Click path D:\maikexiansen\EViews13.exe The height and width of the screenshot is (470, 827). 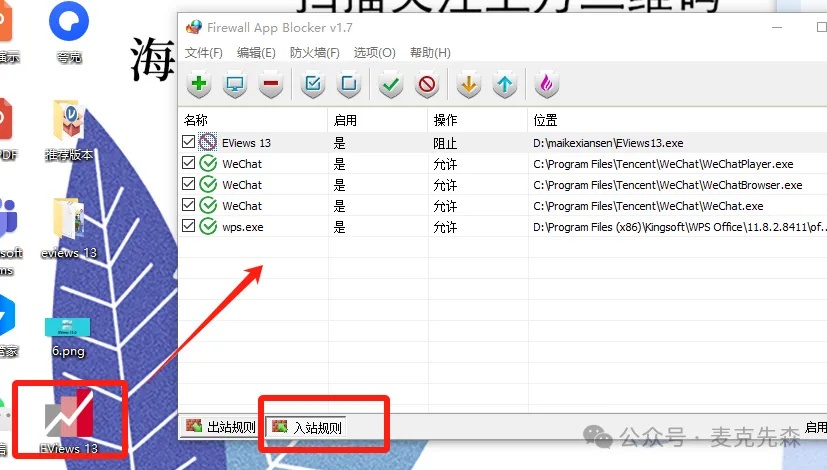608,143
